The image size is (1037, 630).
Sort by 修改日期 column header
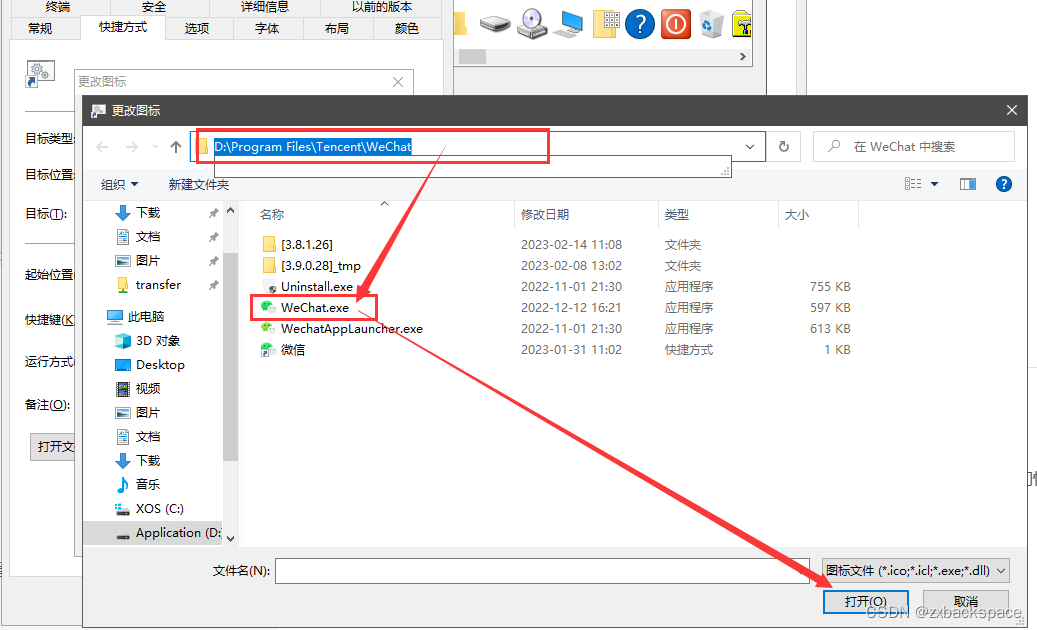pyautogui.click(x=545, y=214)
